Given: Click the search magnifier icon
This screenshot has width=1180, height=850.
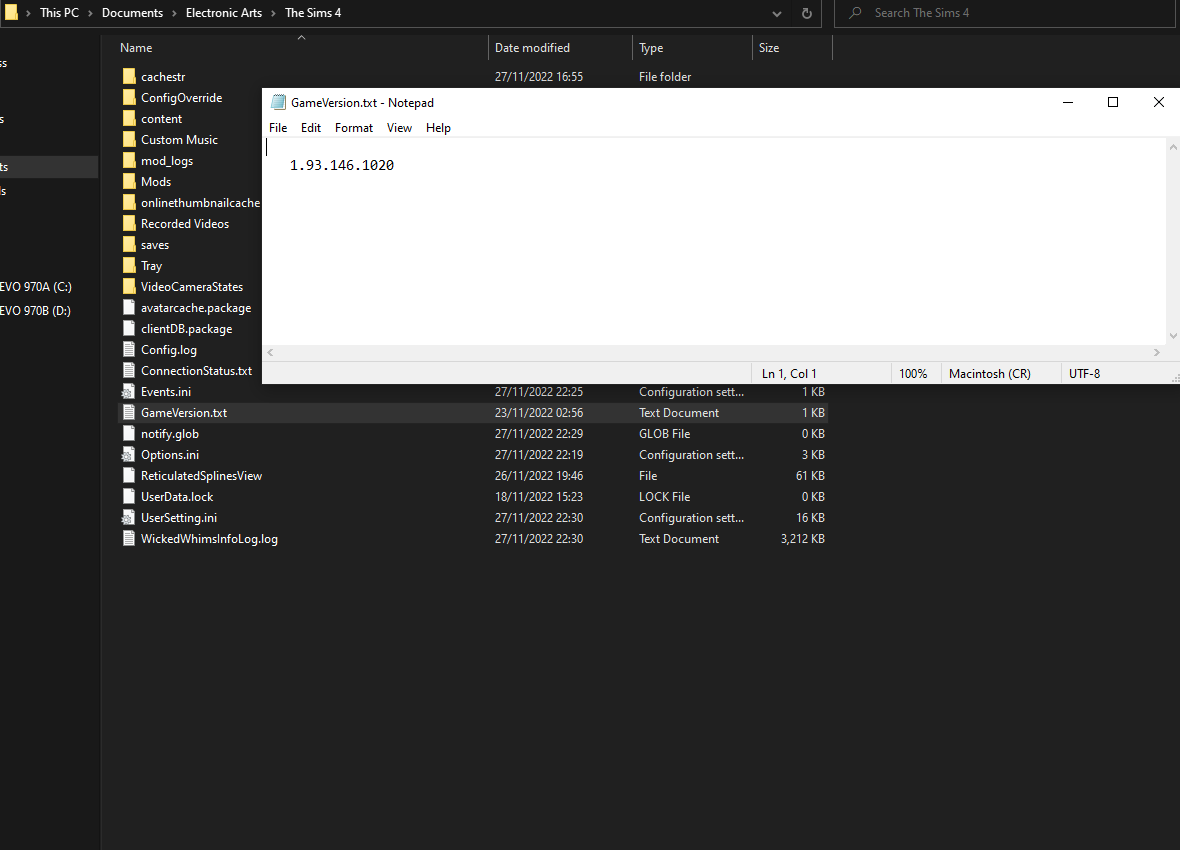Looking at the screenshot, I should [x=855, y=13].
